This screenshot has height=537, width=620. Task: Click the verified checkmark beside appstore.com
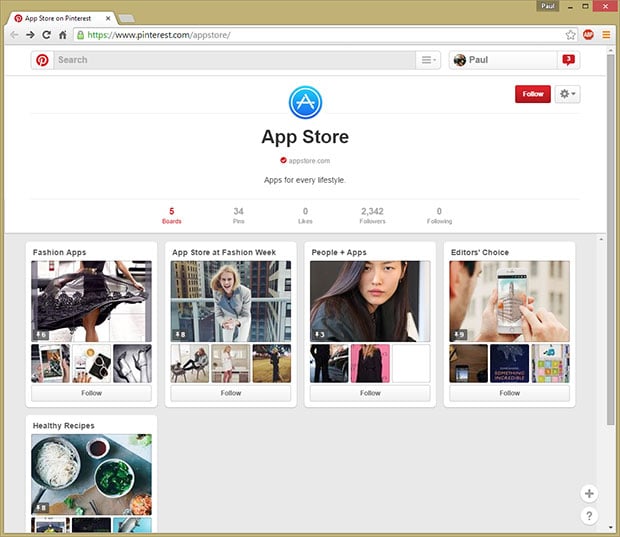(283, 160)
